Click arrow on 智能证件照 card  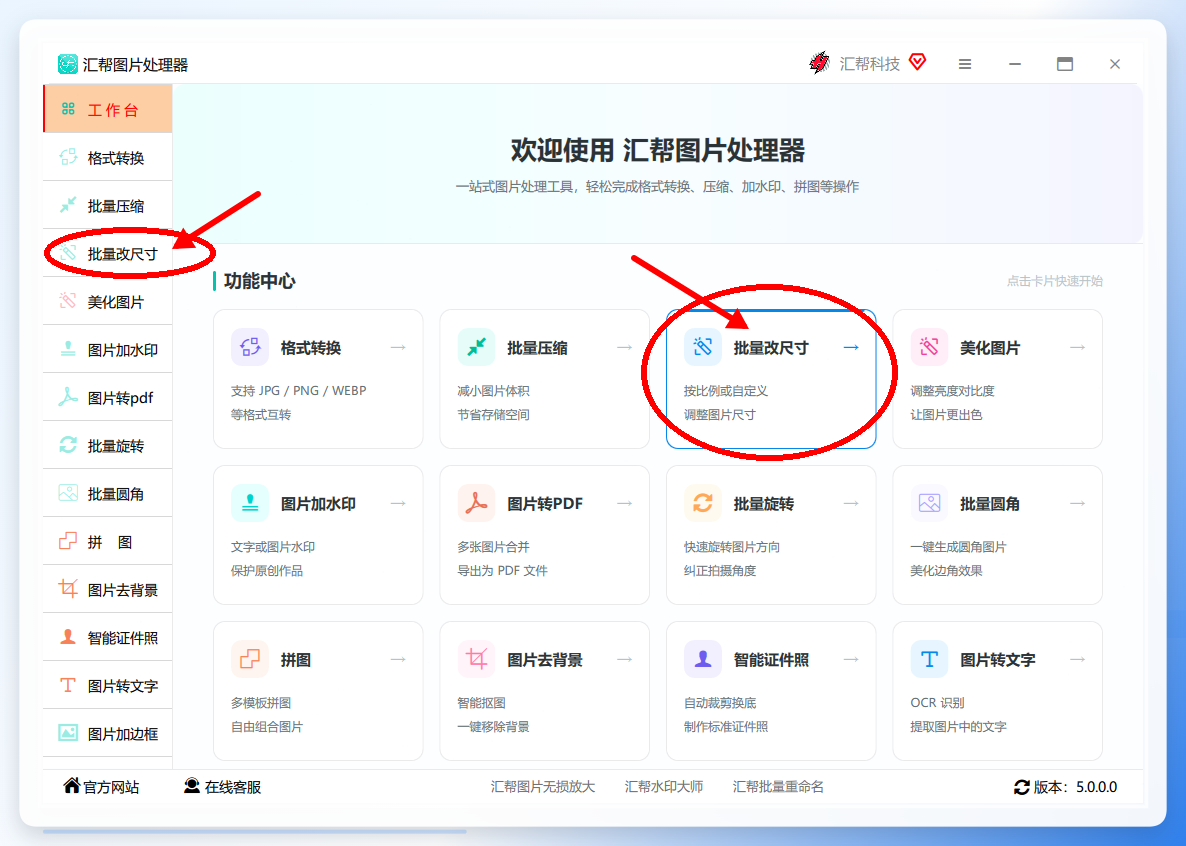coord(851,659)
